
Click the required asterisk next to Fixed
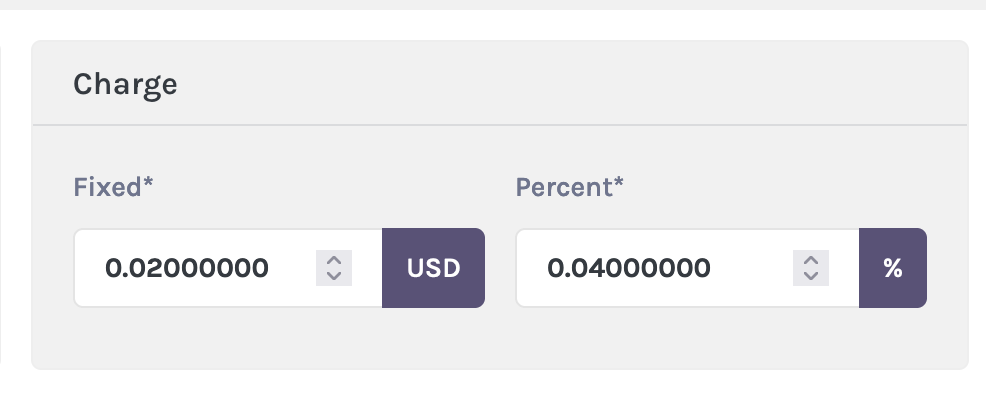(x=147, y=185)
